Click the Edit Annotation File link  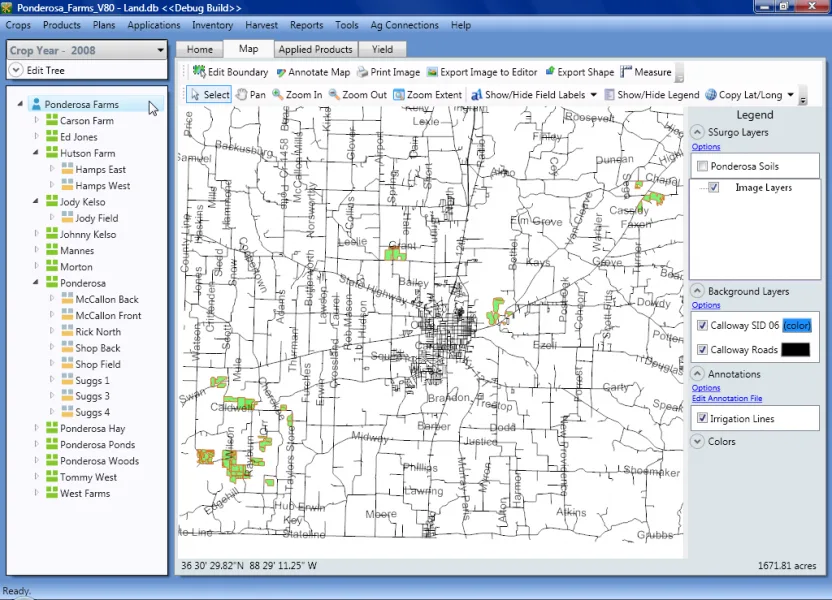(x=727, y=398)
